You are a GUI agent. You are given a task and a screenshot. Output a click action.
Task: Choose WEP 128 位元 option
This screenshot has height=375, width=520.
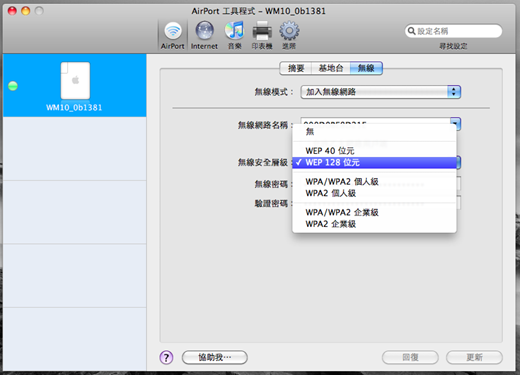click(x=374, y=162)
